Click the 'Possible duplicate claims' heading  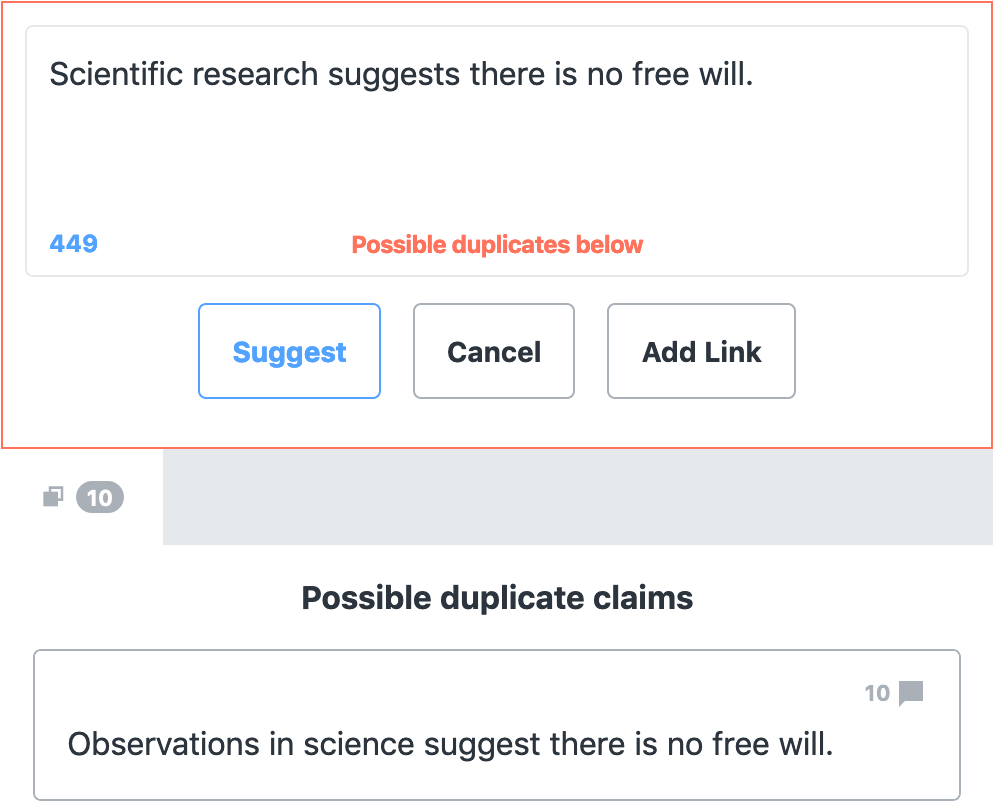click(x=497, y=598)
